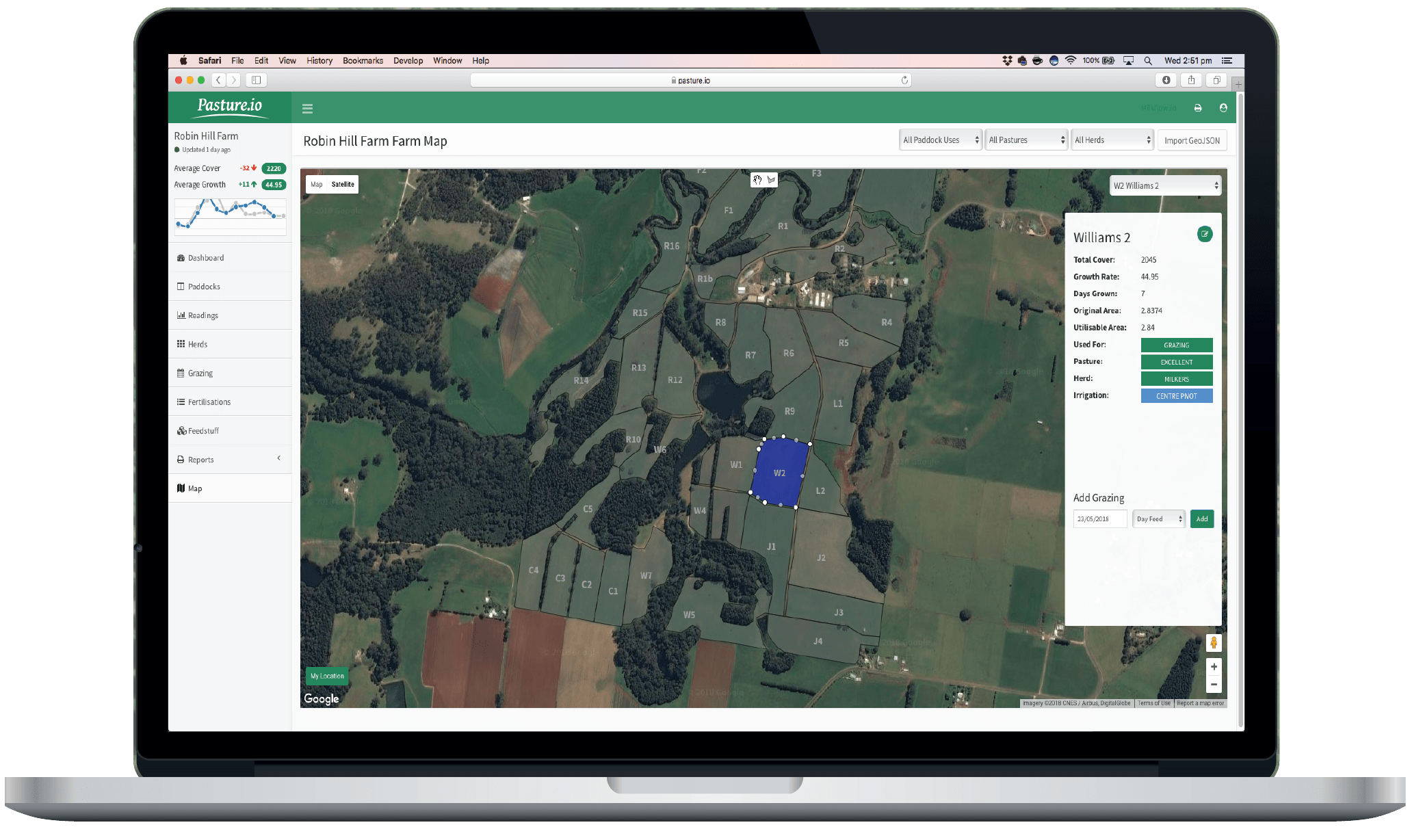Open the Herds section in sidebar
Image resolution: width=1410 pixels, height=840 pixels.
tap(198, 344)
